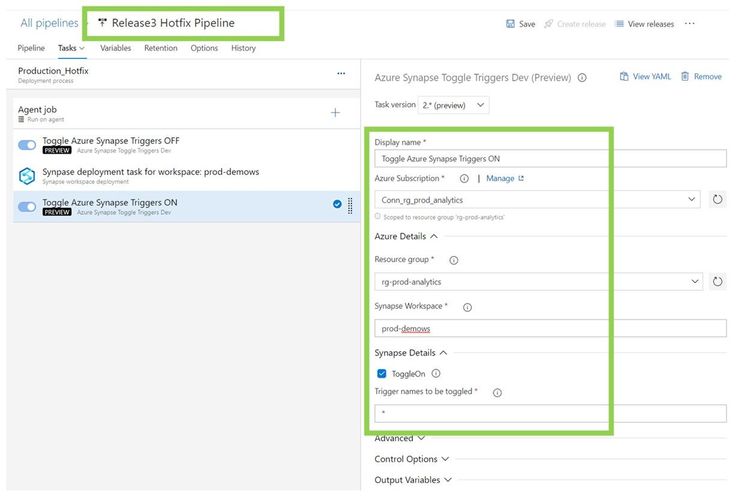Image resolution: width=750 pixels, height=501 pixels.
Task: Disable the Toggle Azure Synapse Triggers ON task
Action: 27,207
